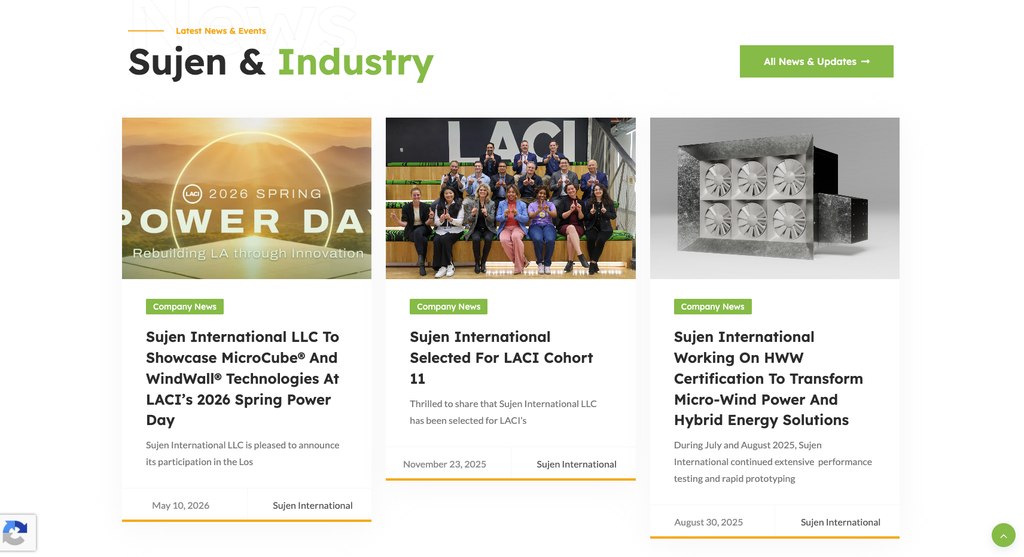Open the 2026 Spring Power Day image
Screen dimensions: 1024x557
[246, 198]
